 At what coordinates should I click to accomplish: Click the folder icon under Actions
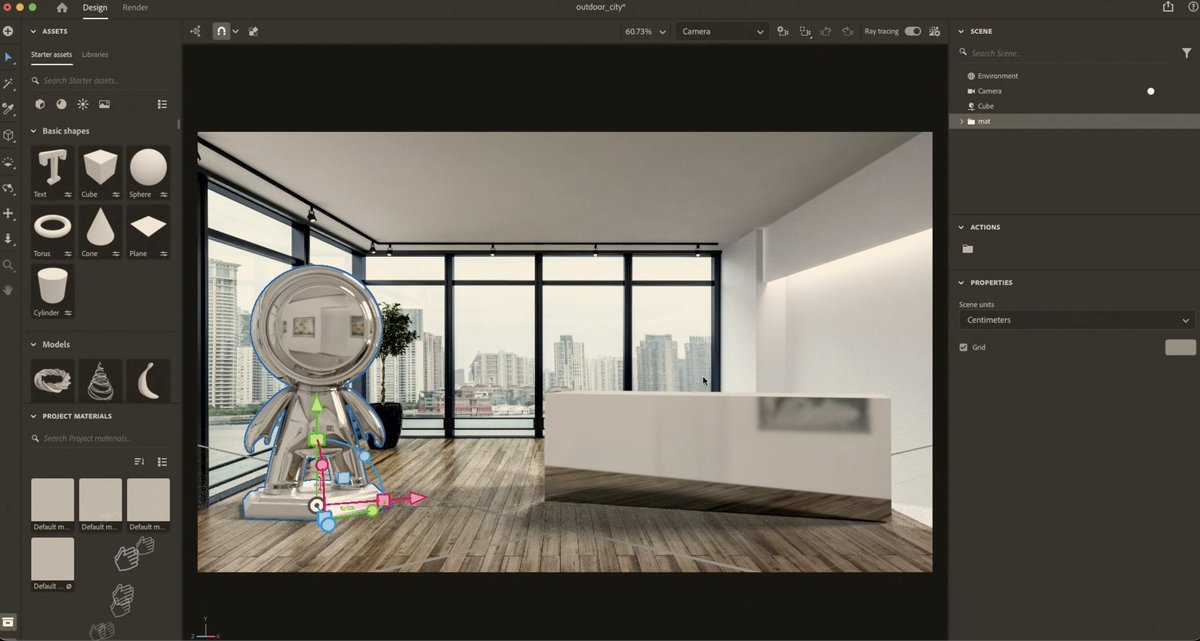967,248
